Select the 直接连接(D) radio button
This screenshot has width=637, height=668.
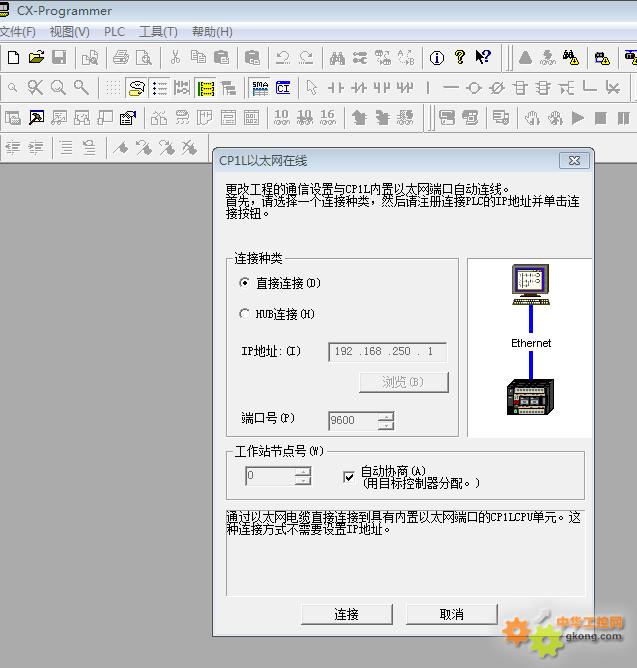tap(244, 283)
